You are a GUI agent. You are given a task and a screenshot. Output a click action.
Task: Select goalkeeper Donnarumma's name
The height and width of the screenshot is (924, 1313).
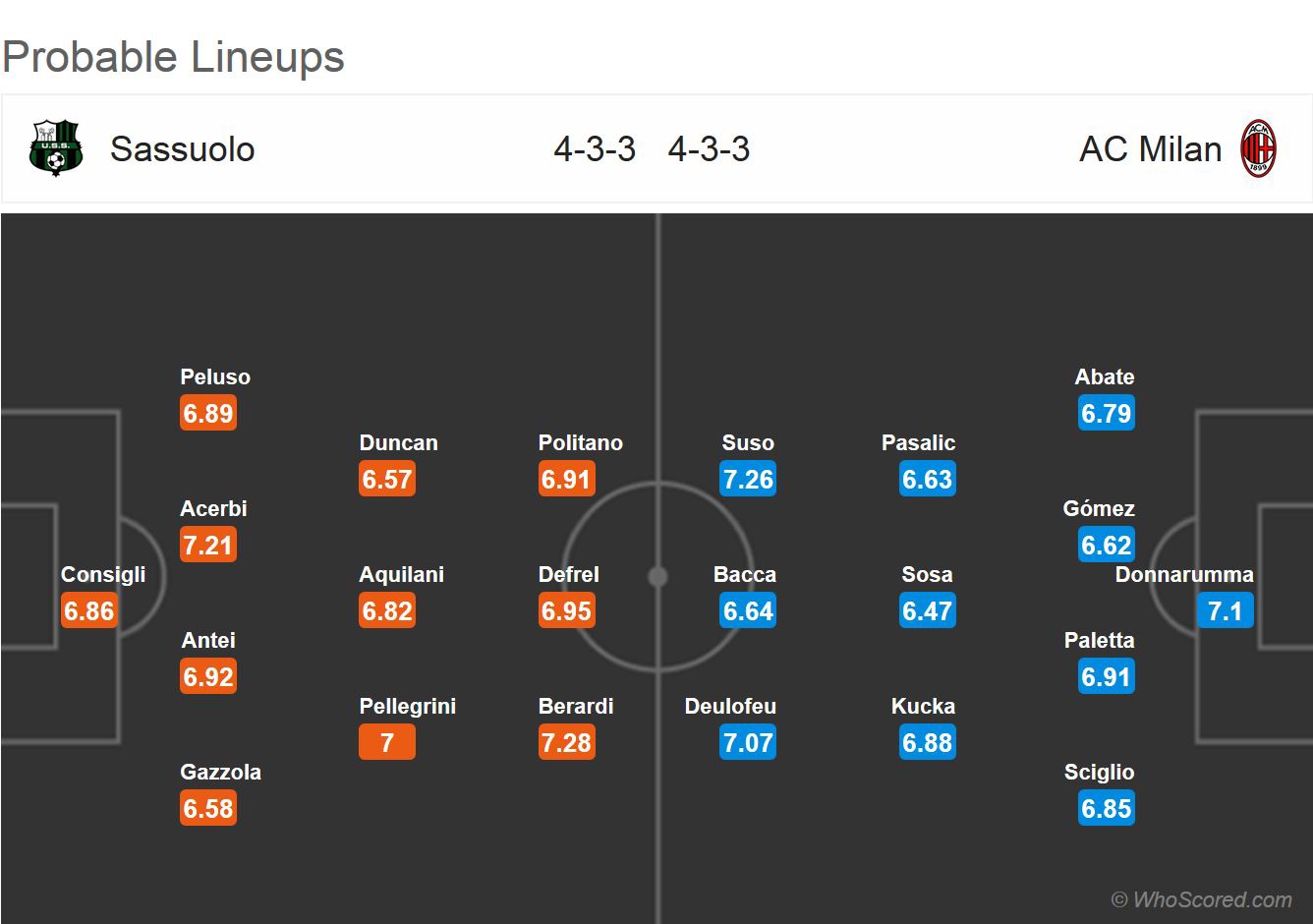(x=1183, y=574)
